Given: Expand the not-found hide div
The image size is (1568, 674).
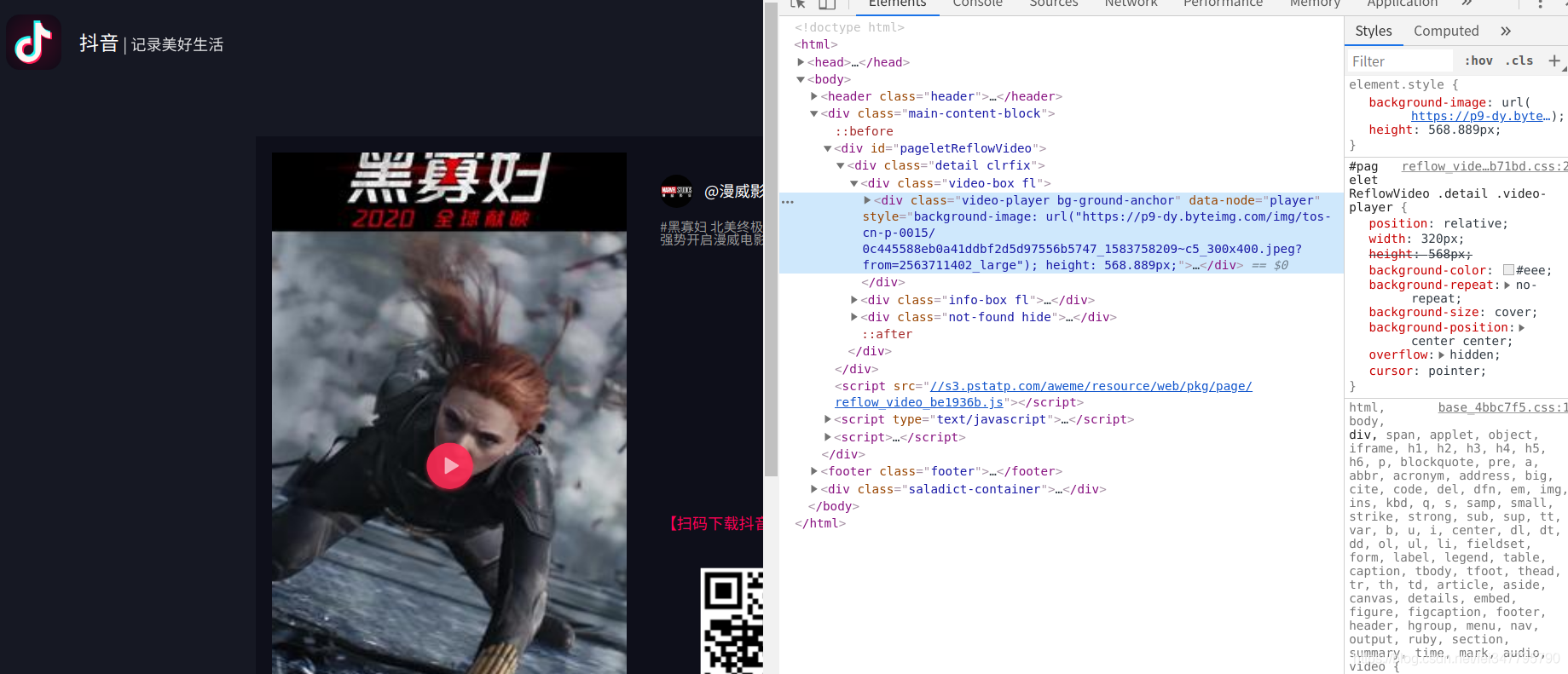Looking at the screenshot, I should click(x=854, y=317).
